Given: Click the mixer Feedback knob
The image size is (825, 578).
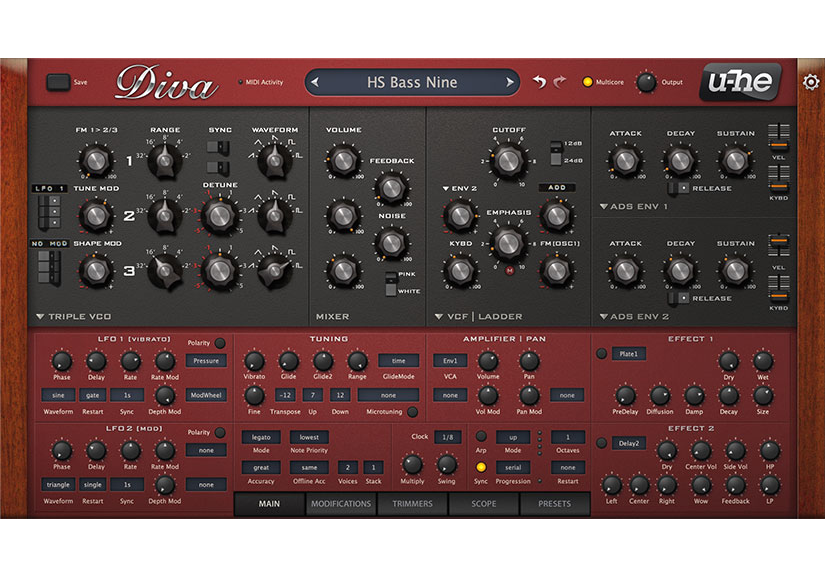Looking at the screenshot, I should click(x=392, y=188).
